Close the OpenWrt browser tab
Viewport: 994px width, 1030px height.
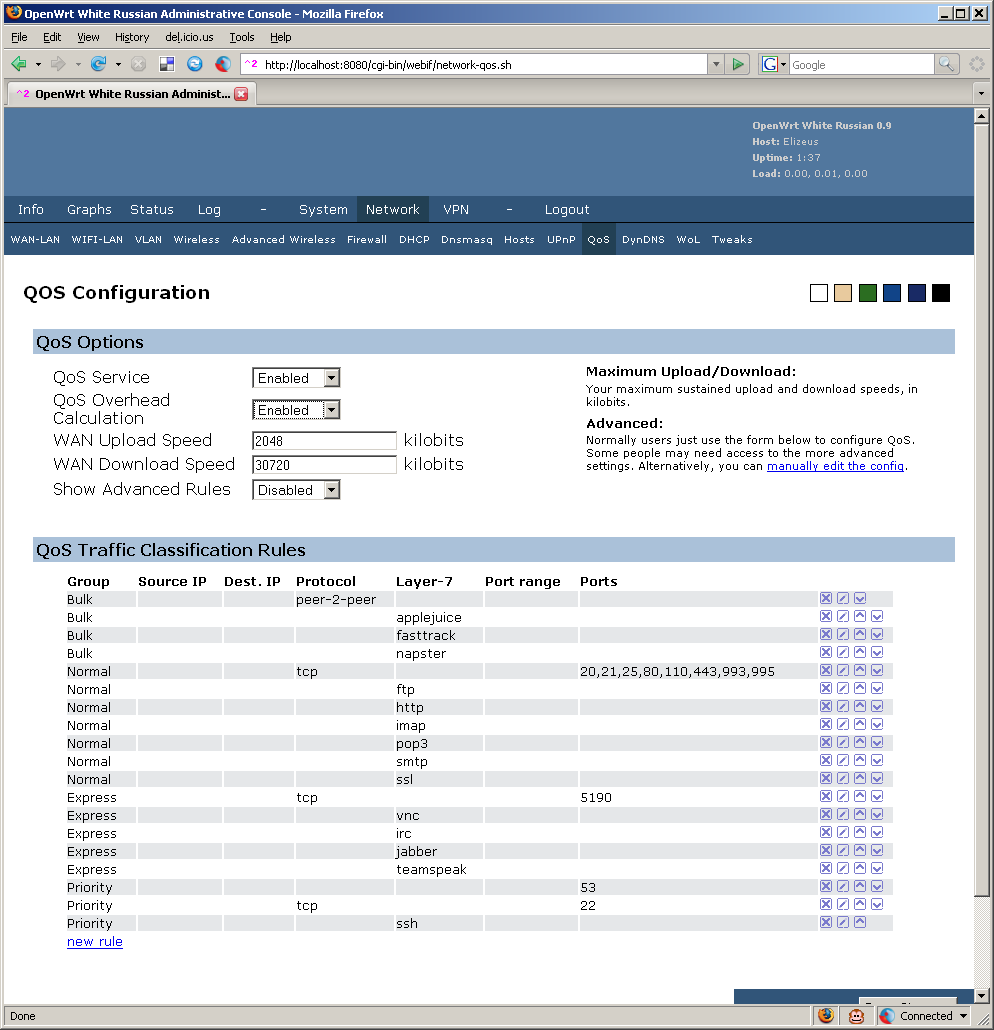(241, 94)
